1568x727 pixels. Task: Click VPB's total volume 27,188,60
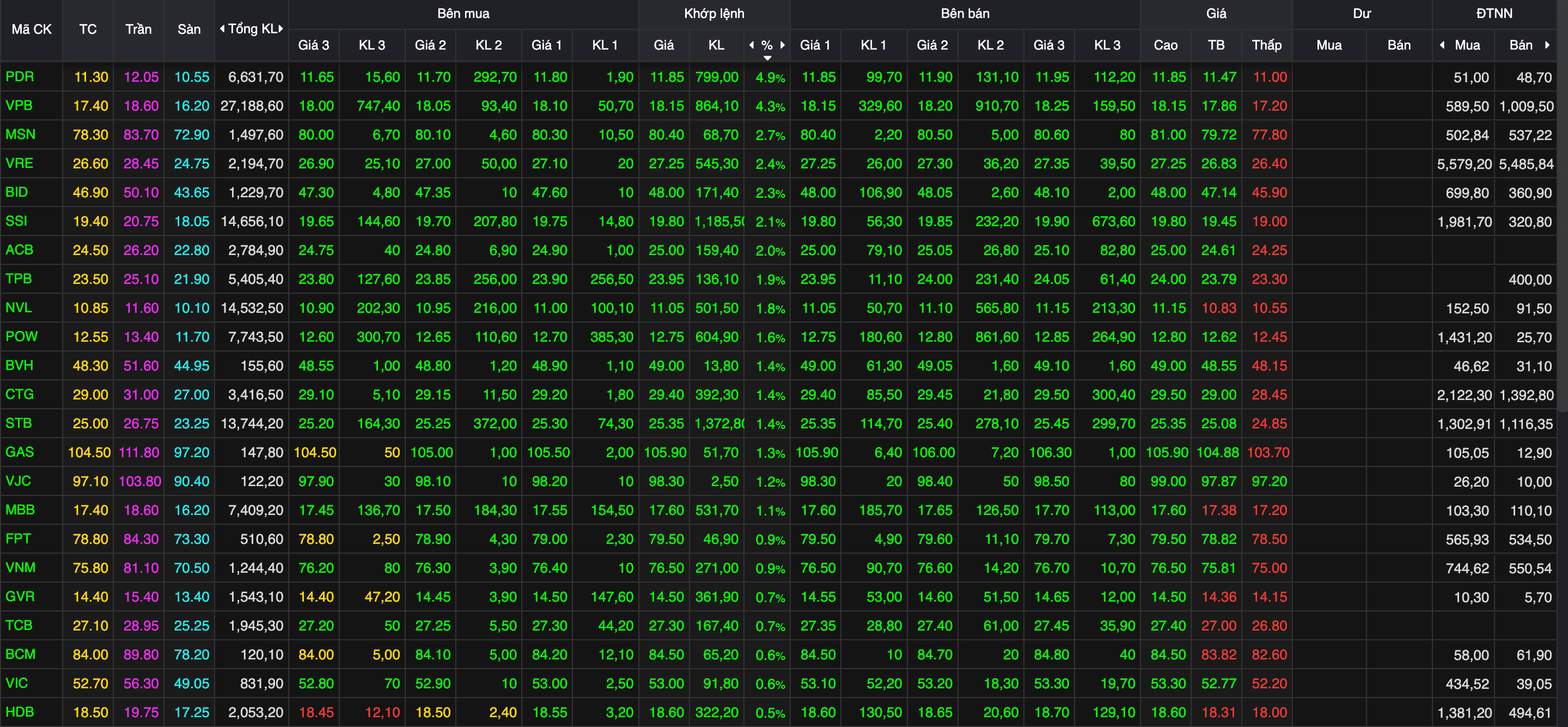pos(252,106)
